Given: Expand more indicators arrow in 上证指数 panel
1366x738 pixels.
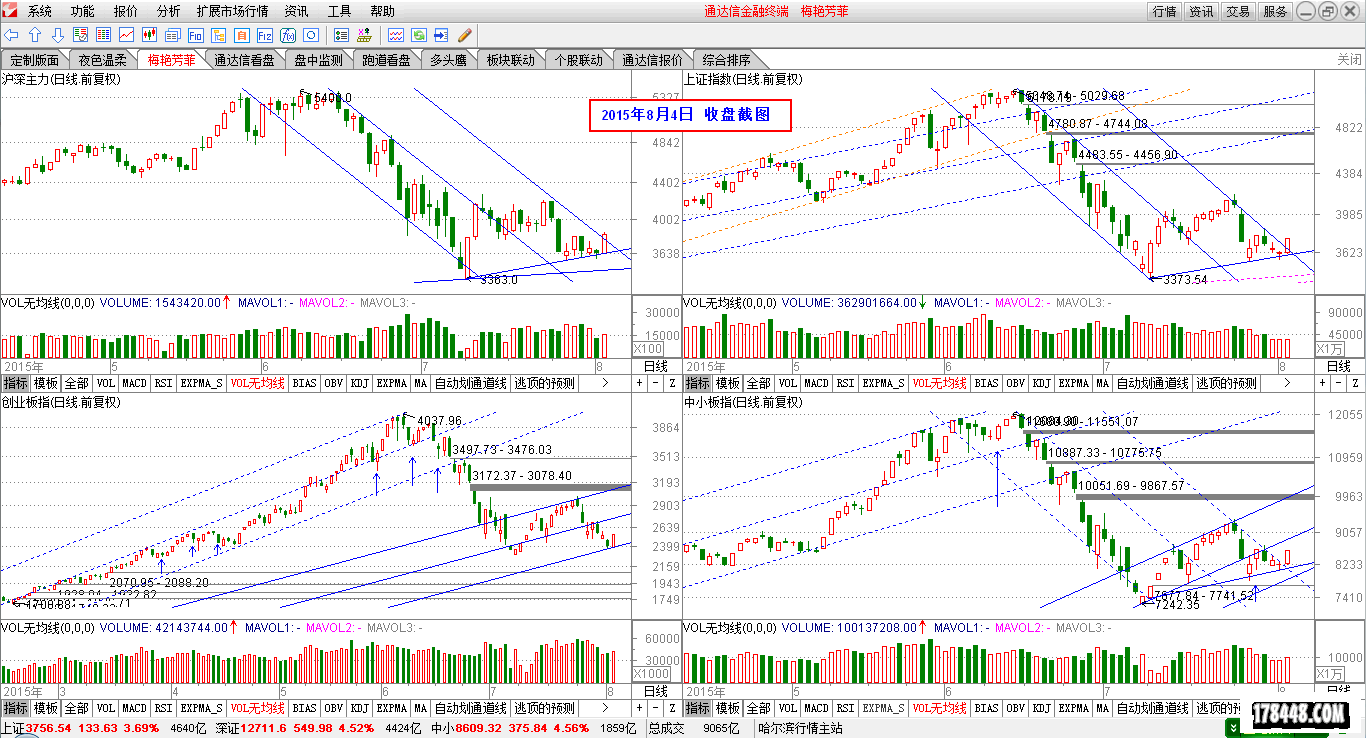Looking at the screenshot, I should 1285,383.
